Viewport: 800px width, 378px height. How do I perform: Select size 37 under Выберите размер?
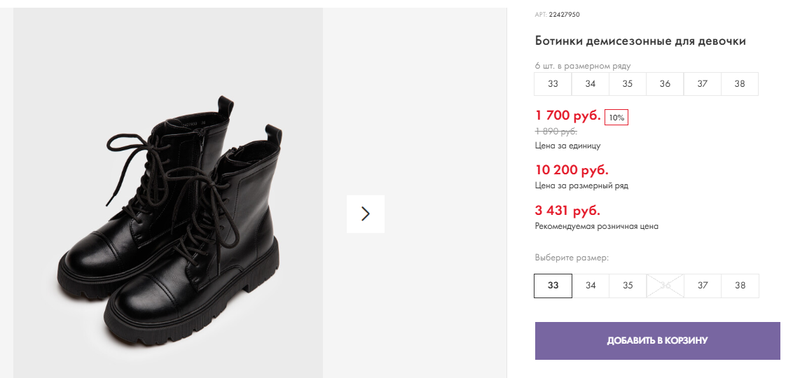coord(703,286)
